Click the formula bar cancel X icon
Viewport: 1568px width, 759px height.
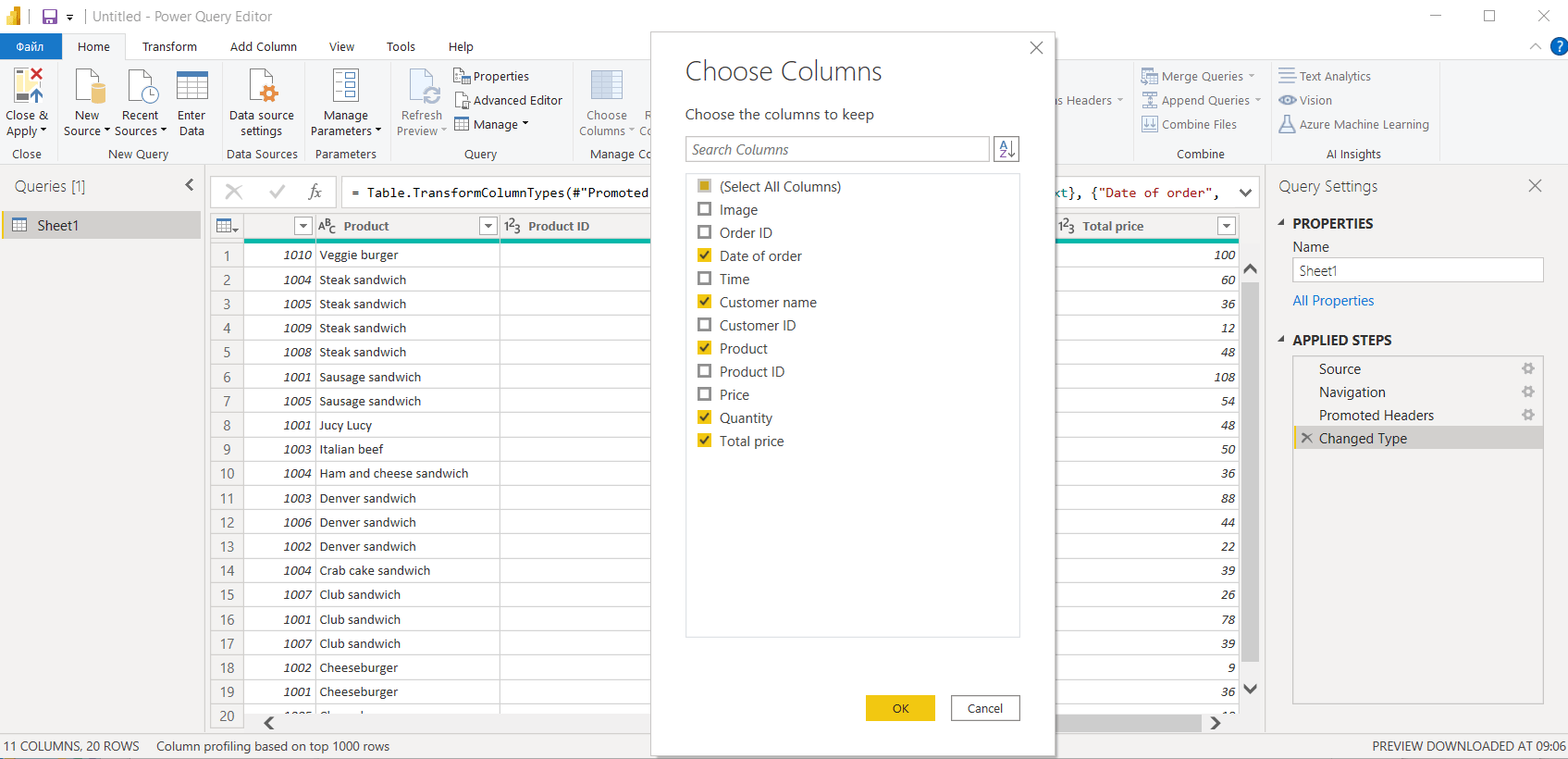tap(234, 192)
